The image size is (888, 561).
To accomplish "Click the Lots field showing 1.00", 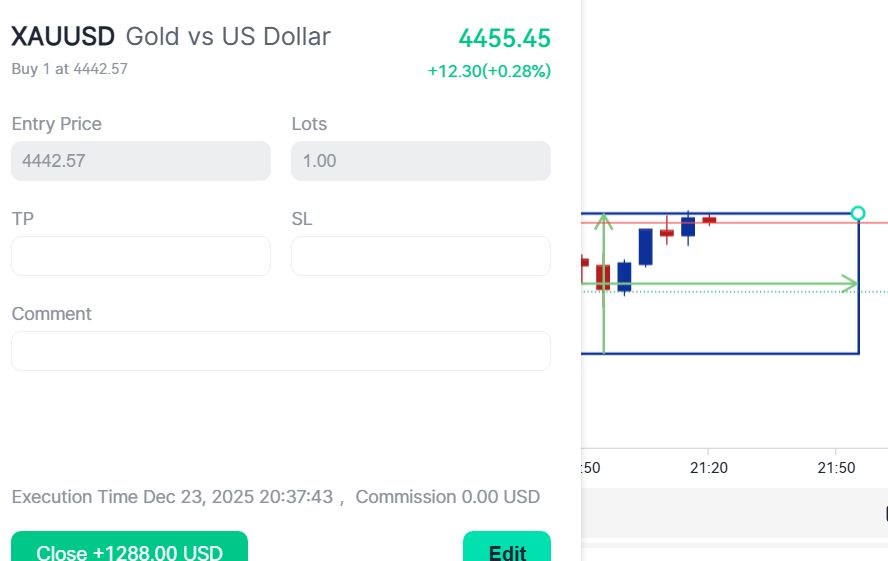I will click(x=420, y=161).
